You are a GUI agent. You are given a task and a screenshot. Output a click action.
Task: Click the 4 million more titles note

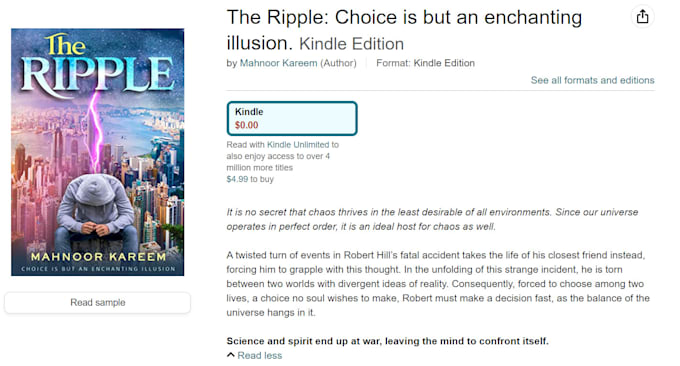pyautogui.click(x=282, y=156)
